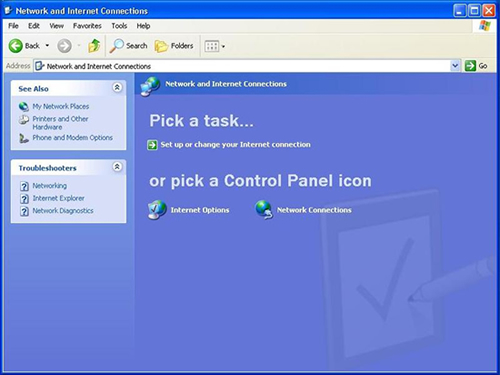Open the Views dropdown arrow
Image resolution: width=500 pixels, height=375 pixels.
click(x=223, y=46)
